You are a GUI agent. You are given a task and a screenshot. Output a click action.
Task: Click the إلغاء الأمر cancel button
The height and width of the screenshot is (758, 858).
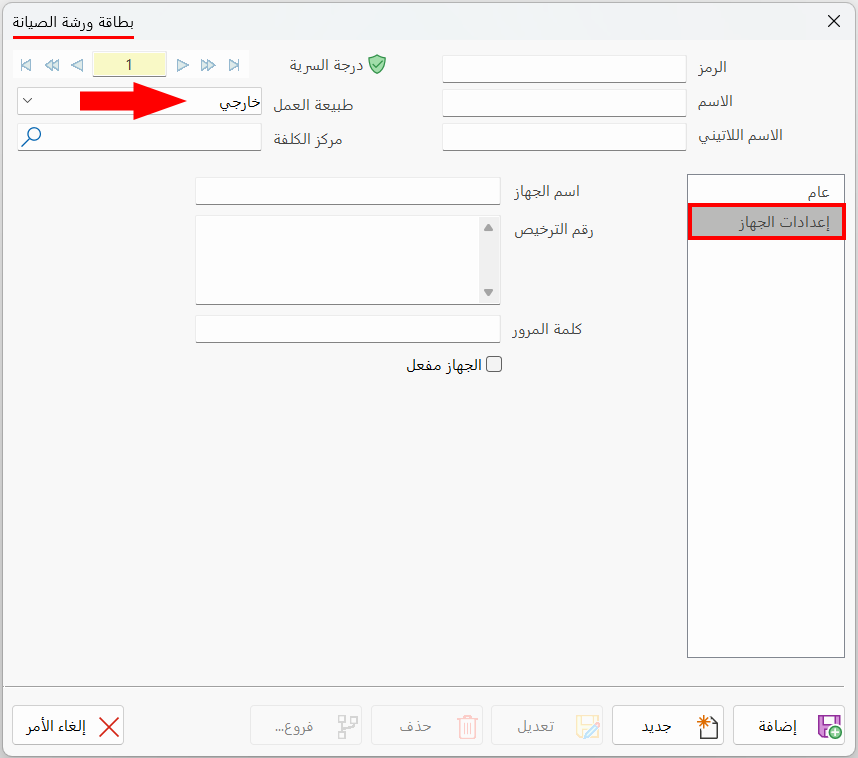point(68,725)
